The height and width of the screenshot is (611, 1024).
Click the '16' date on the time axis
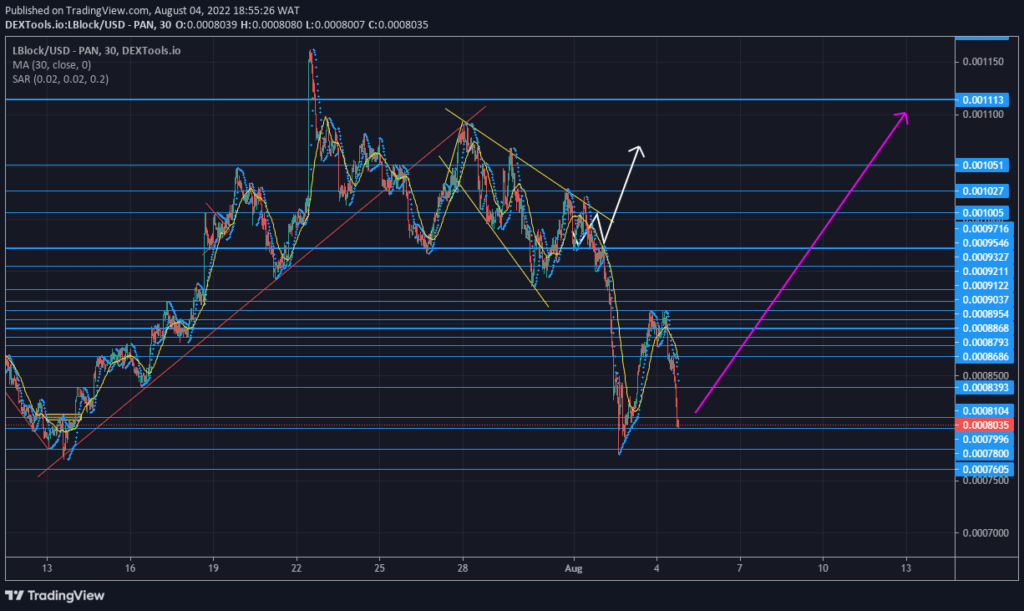130,568
